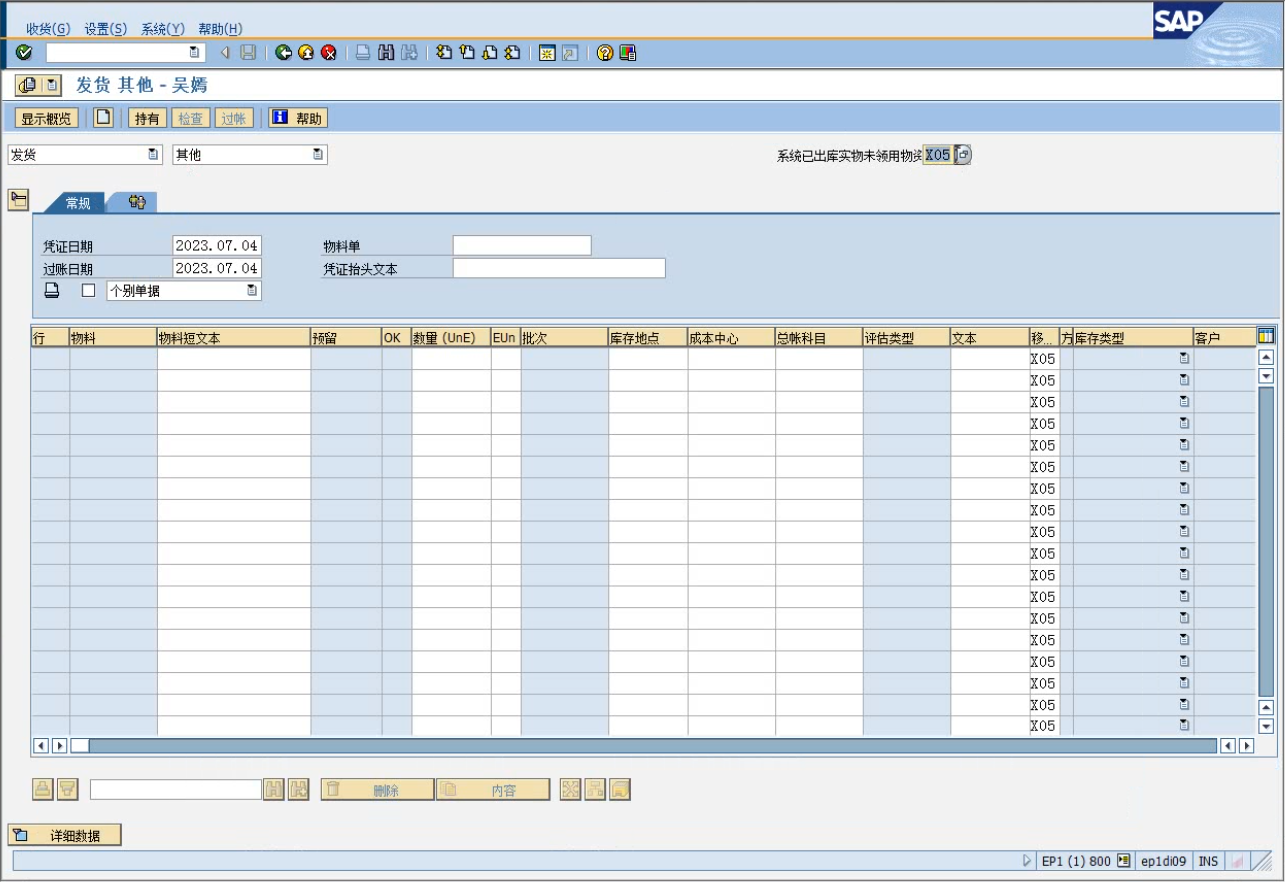Open the 设置(S) menu

pos(105,29)
